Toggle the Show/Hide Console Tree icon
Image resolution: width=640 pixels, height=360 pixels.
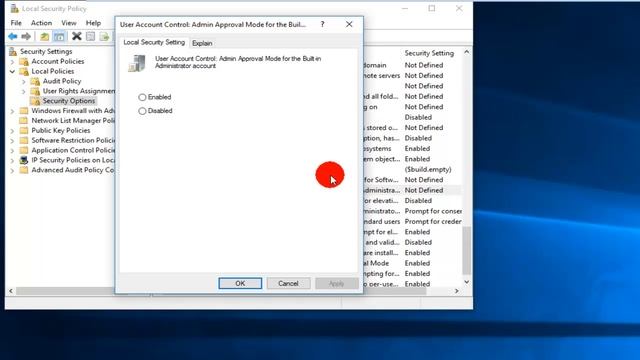(x=59, y=37)
